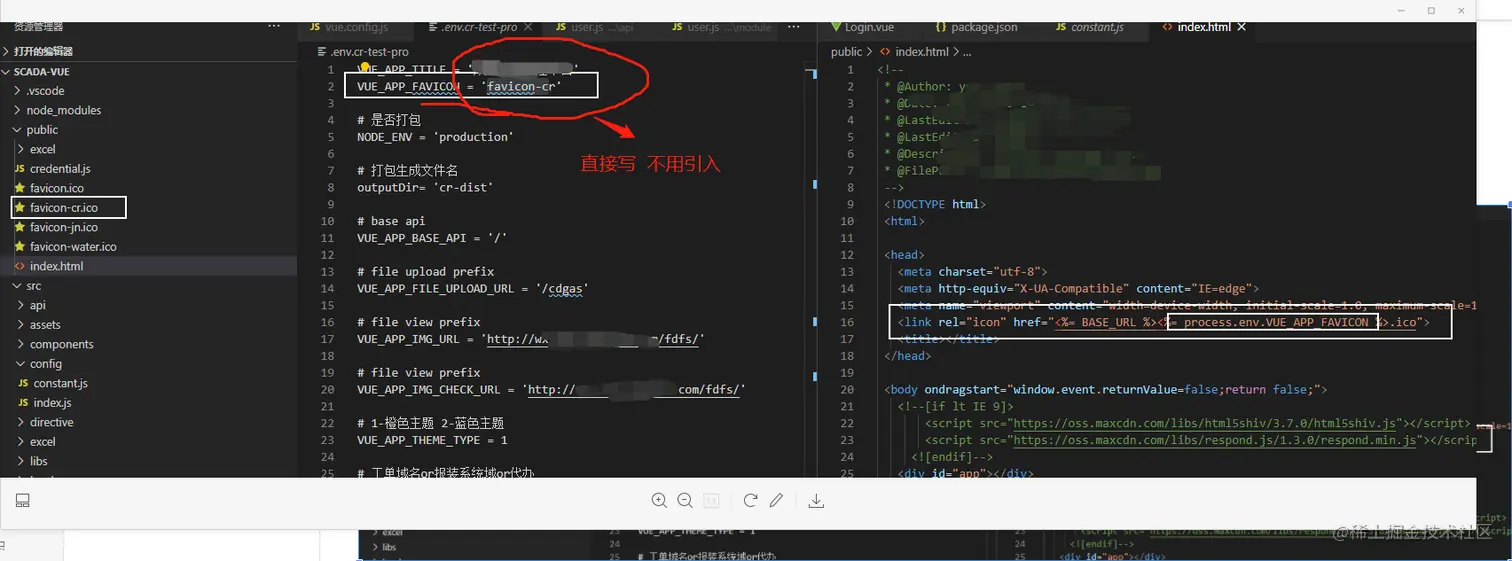The height and width of the screenshot is (561, 1512).
Task: Click the outputDir= 'cr-dist' line
Action: coord(427,187)
